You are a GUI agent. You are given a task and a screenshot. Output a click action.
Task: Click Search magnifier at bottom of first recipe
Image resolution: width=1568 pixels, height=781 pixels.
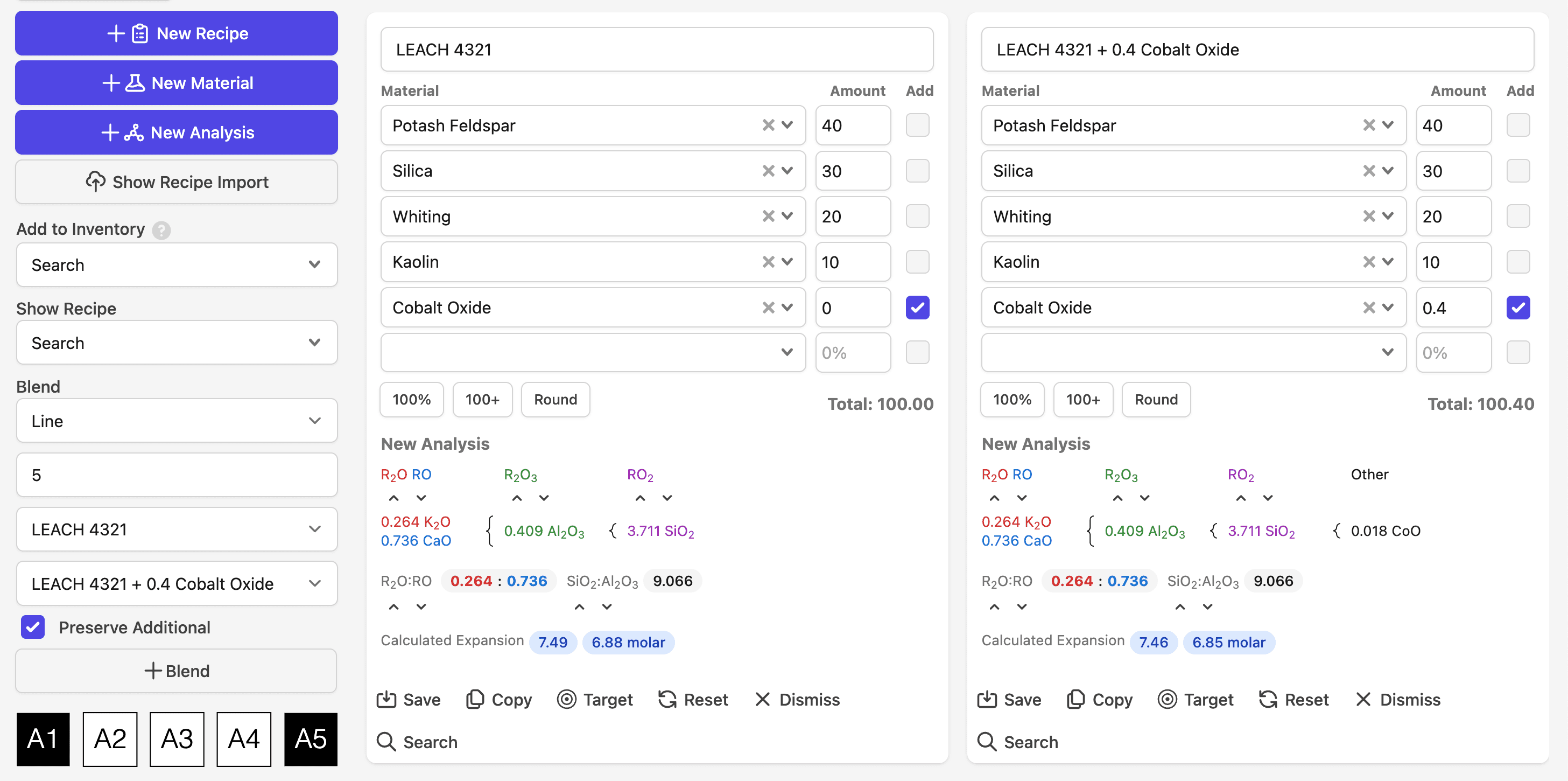tap(386, 742)
